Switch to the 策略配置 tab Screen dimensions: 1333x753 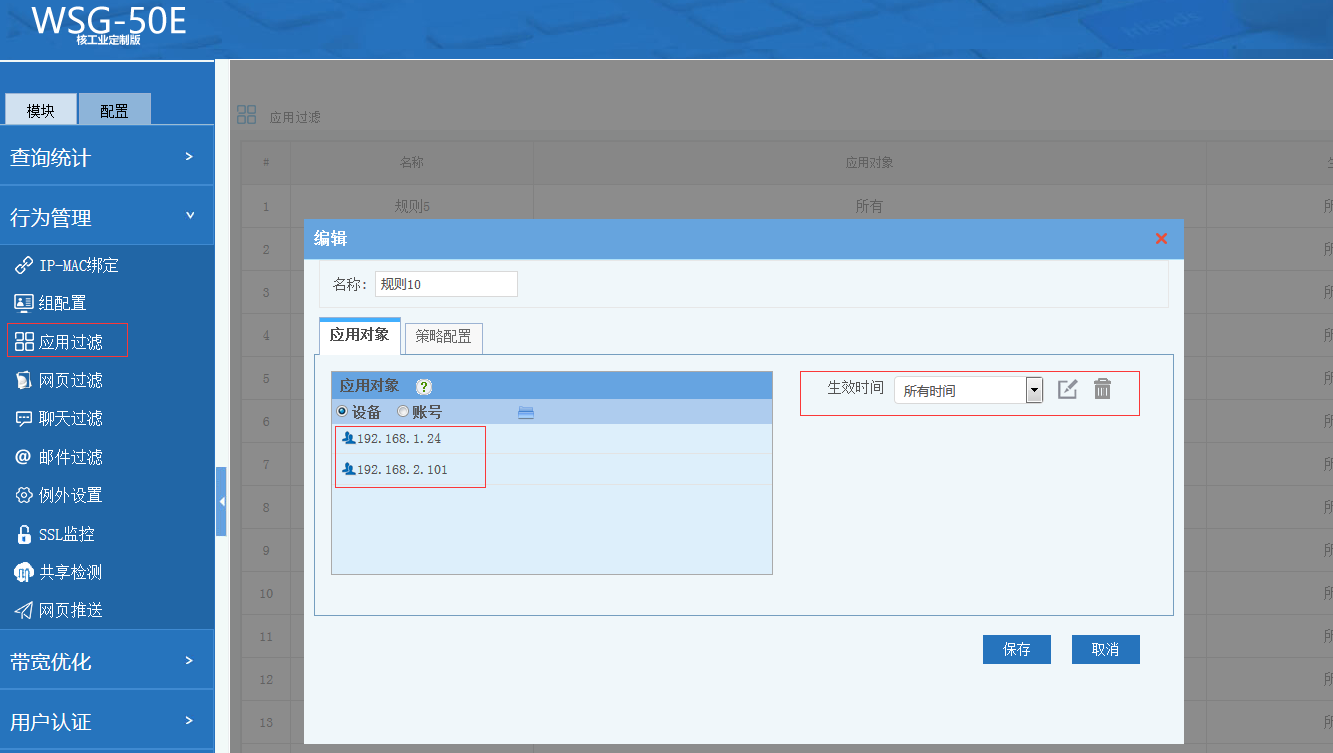click(x=443, y=337)
